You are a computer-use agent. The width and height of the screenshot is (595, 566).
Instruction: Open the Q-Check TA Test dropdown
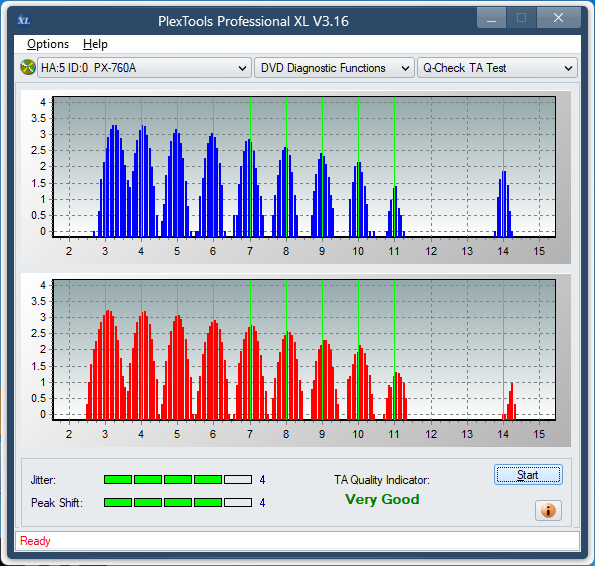tap(497, 68)
